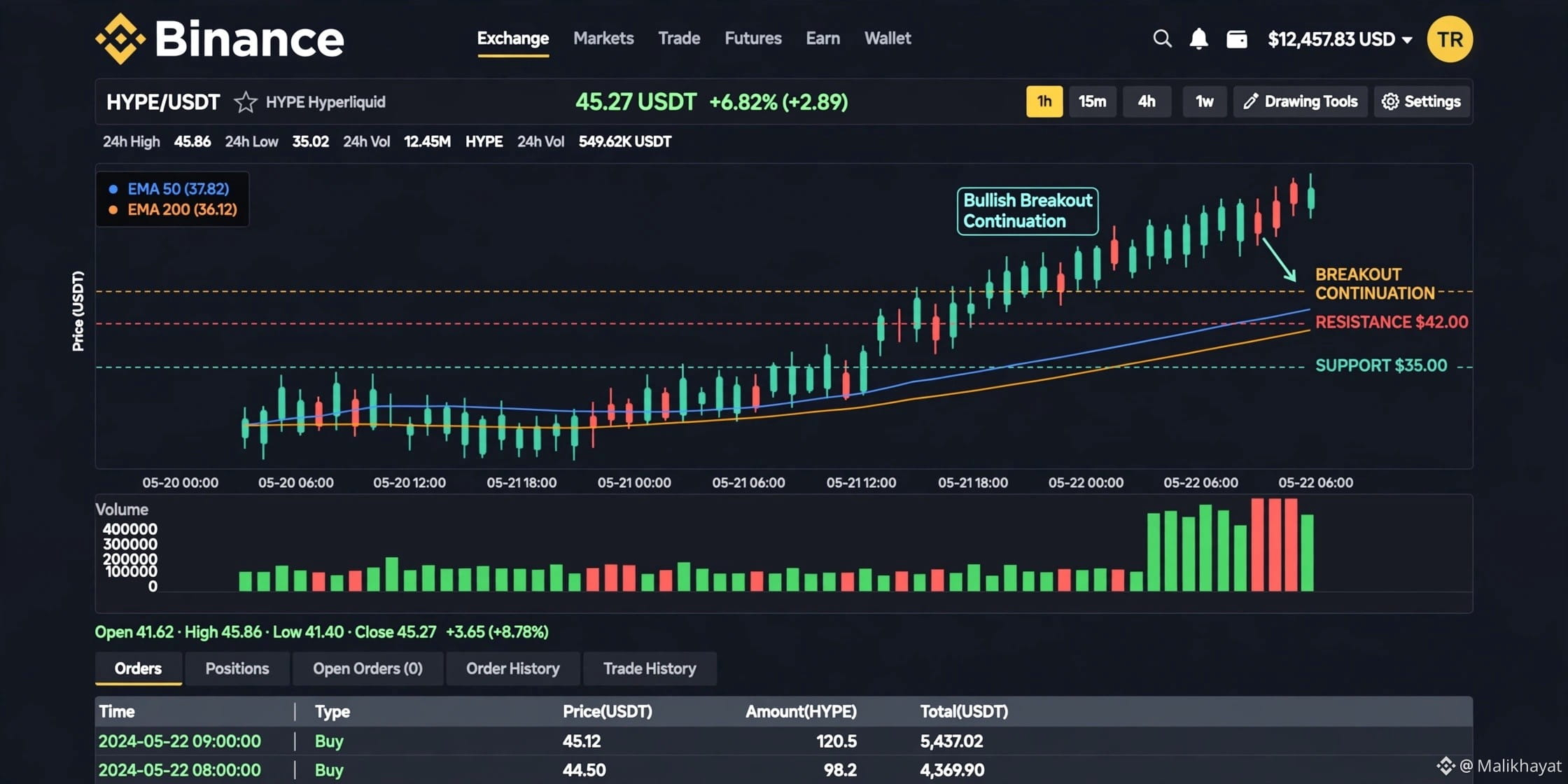Open the Trade History tab
Screen dimensions: 1568x784
(650, 668)
